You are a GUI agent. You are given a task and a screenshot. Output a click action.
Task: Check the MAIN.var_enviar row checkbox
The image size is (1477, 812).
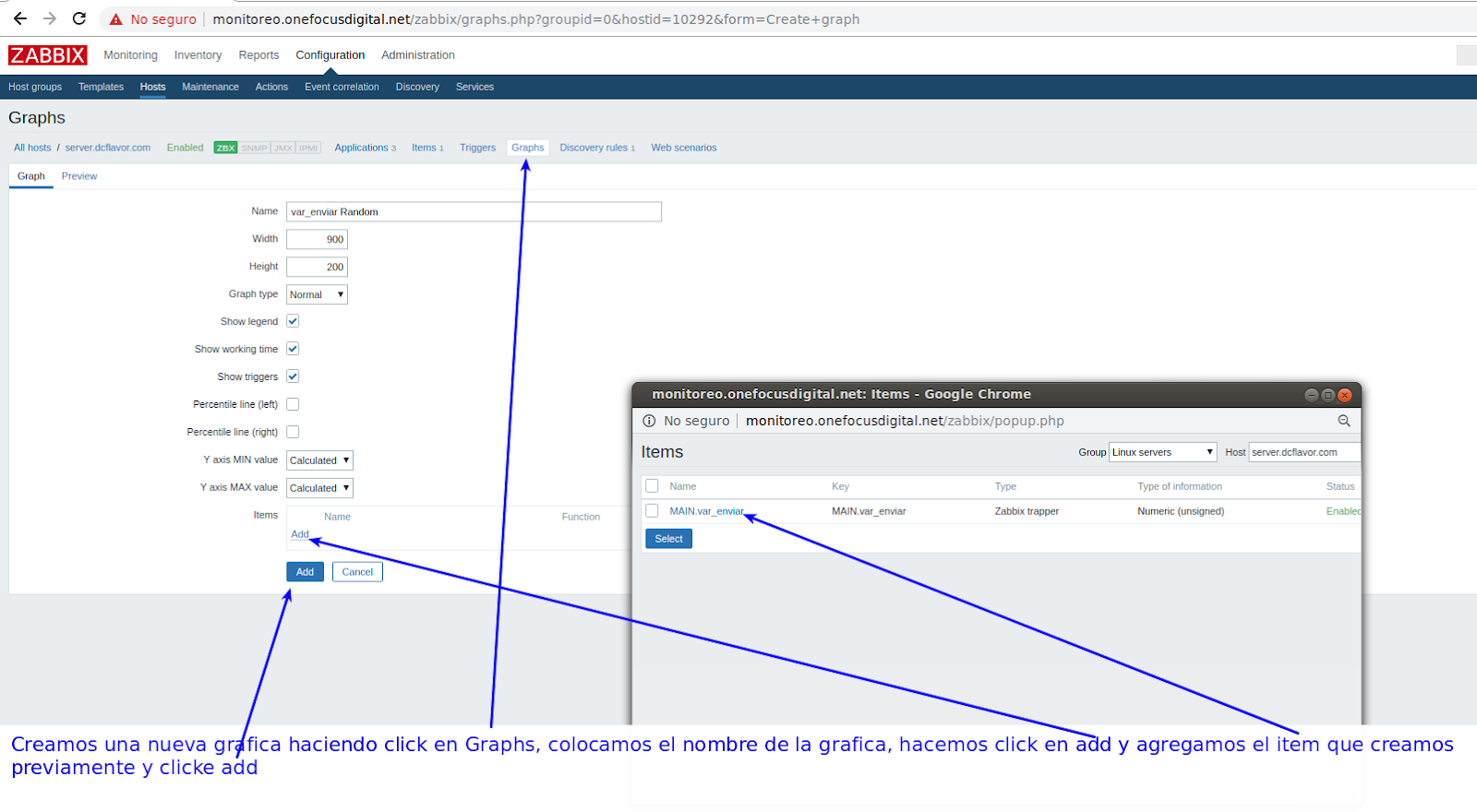pos(652,510)
